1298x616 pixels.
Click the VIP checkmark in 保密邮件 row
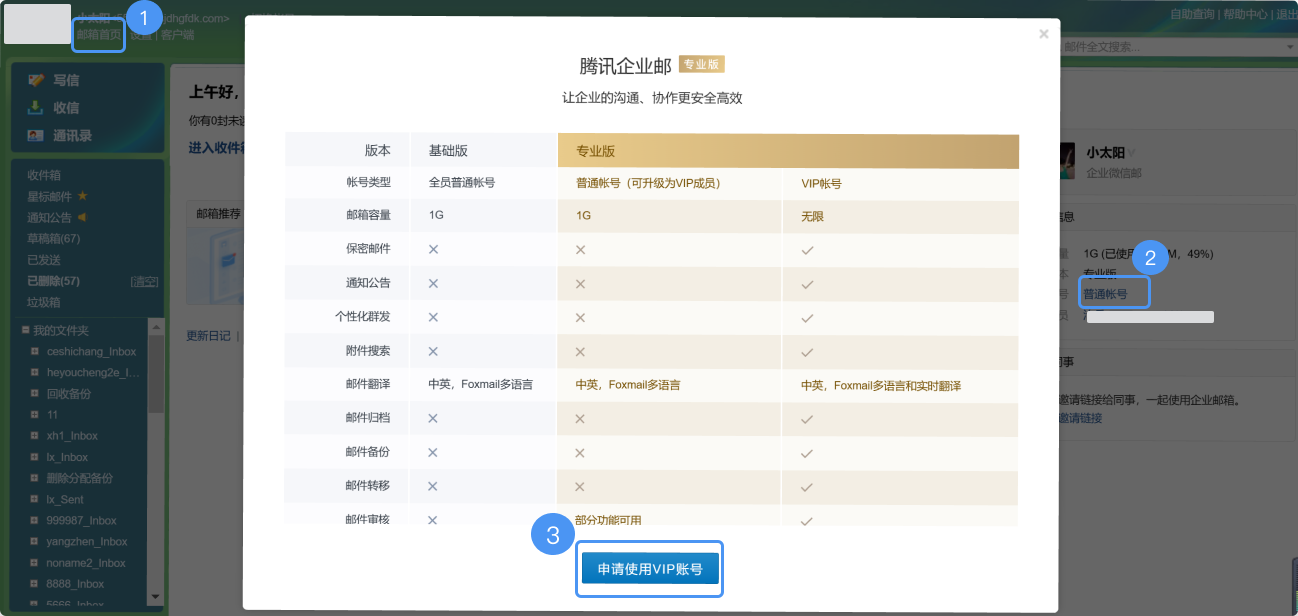tap(807, 250)
